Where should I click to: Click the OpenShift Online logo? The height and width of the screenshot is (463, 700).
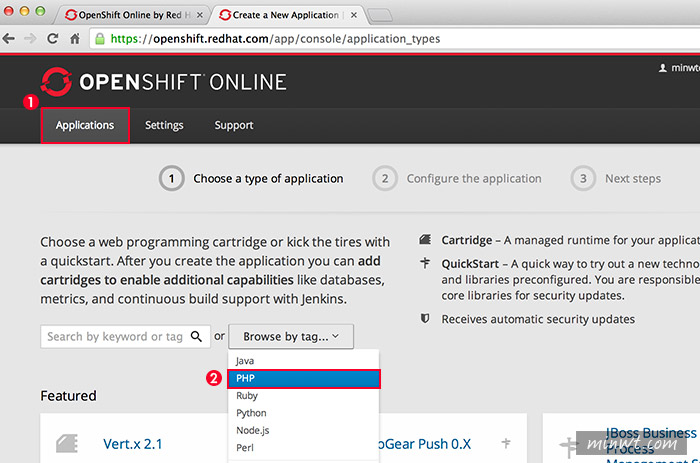pos(164,82)
